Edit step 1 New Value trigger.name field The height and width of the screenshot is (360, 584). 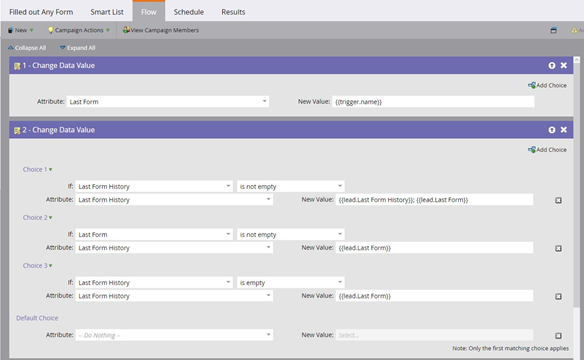pyautogui.click(x=433, y=102)
